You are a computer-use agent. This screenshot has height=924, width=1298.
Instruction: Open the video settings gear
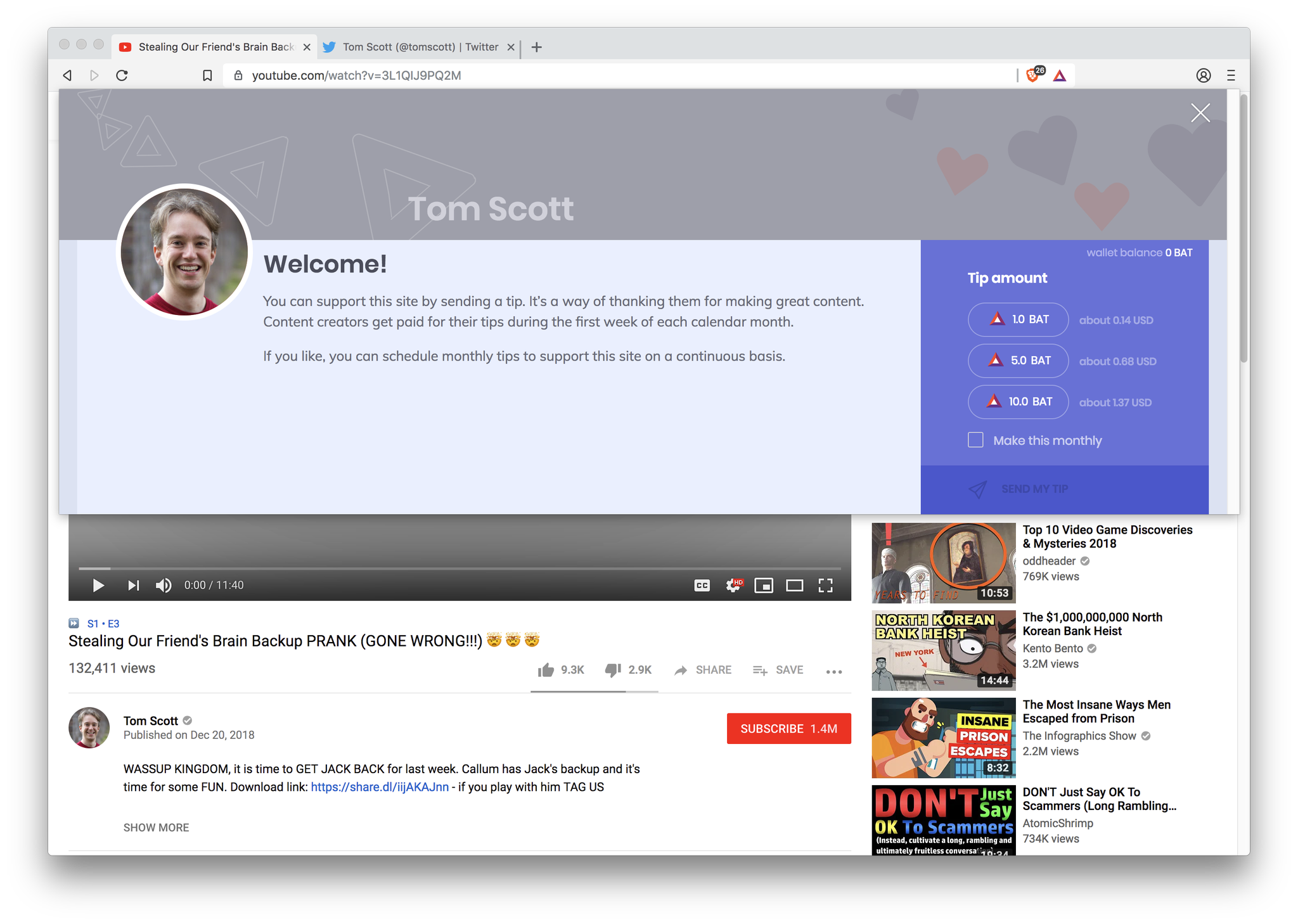(733, 585)
